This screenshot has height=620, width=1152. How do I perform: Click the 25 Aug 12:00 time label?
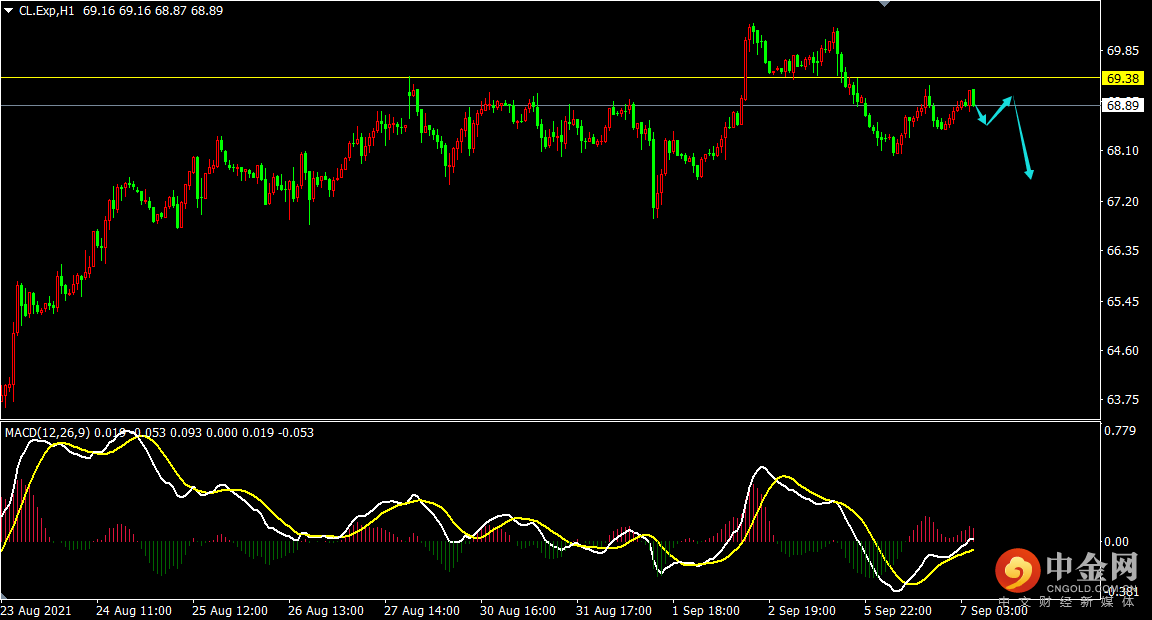click(x=230, y=610)
